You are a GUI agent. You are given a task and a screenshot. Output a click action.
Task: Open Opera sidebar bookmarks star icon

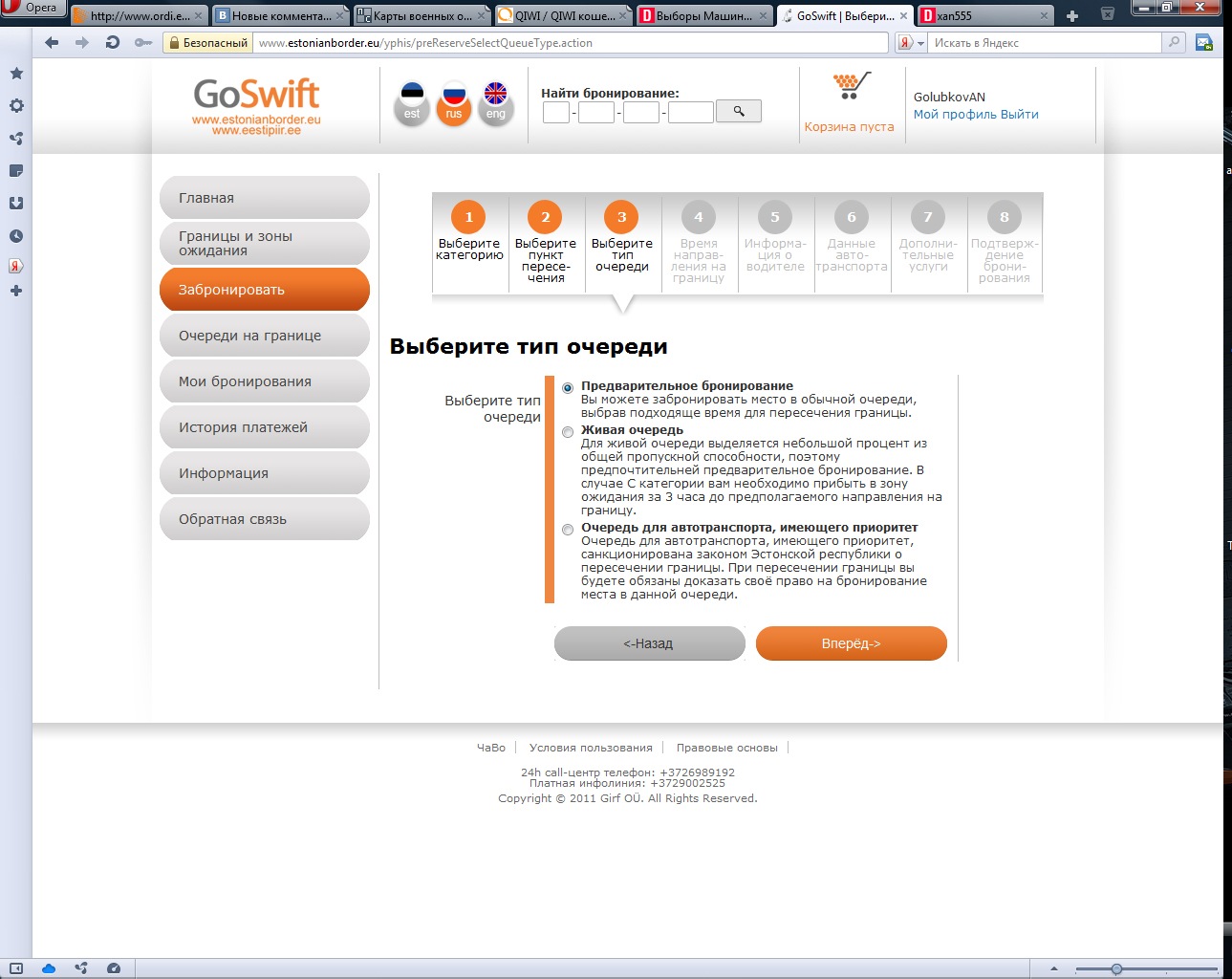[x=16, y=74]
